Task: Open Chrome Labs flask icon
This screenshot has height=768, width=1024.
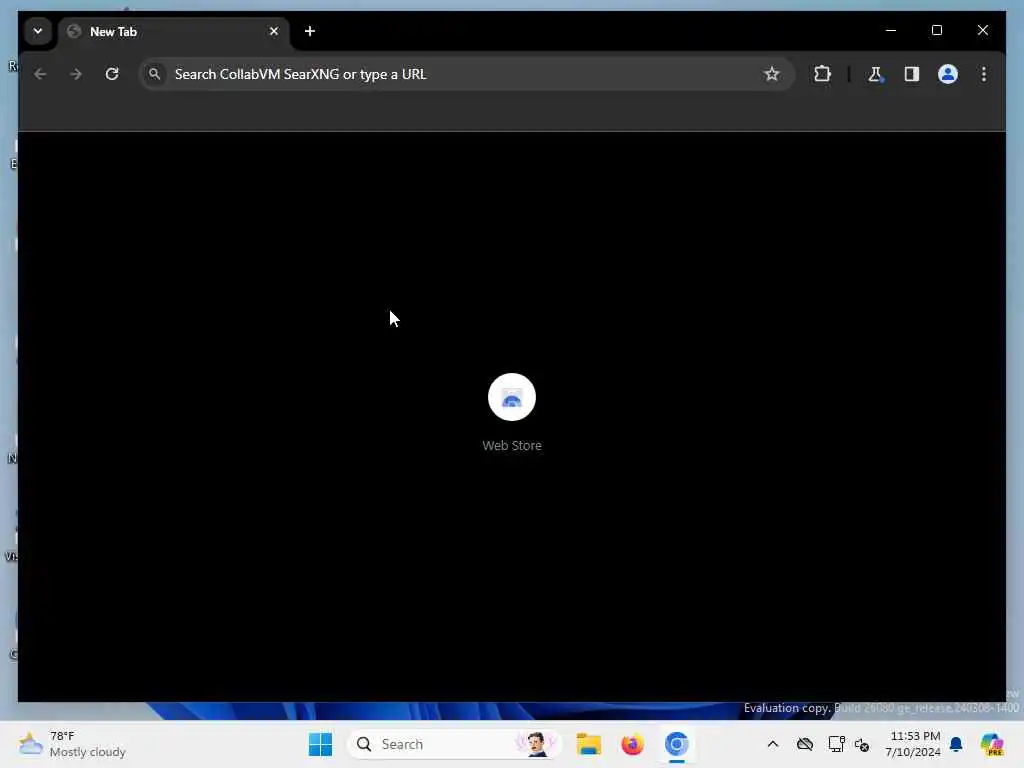Action: (875, 74)
